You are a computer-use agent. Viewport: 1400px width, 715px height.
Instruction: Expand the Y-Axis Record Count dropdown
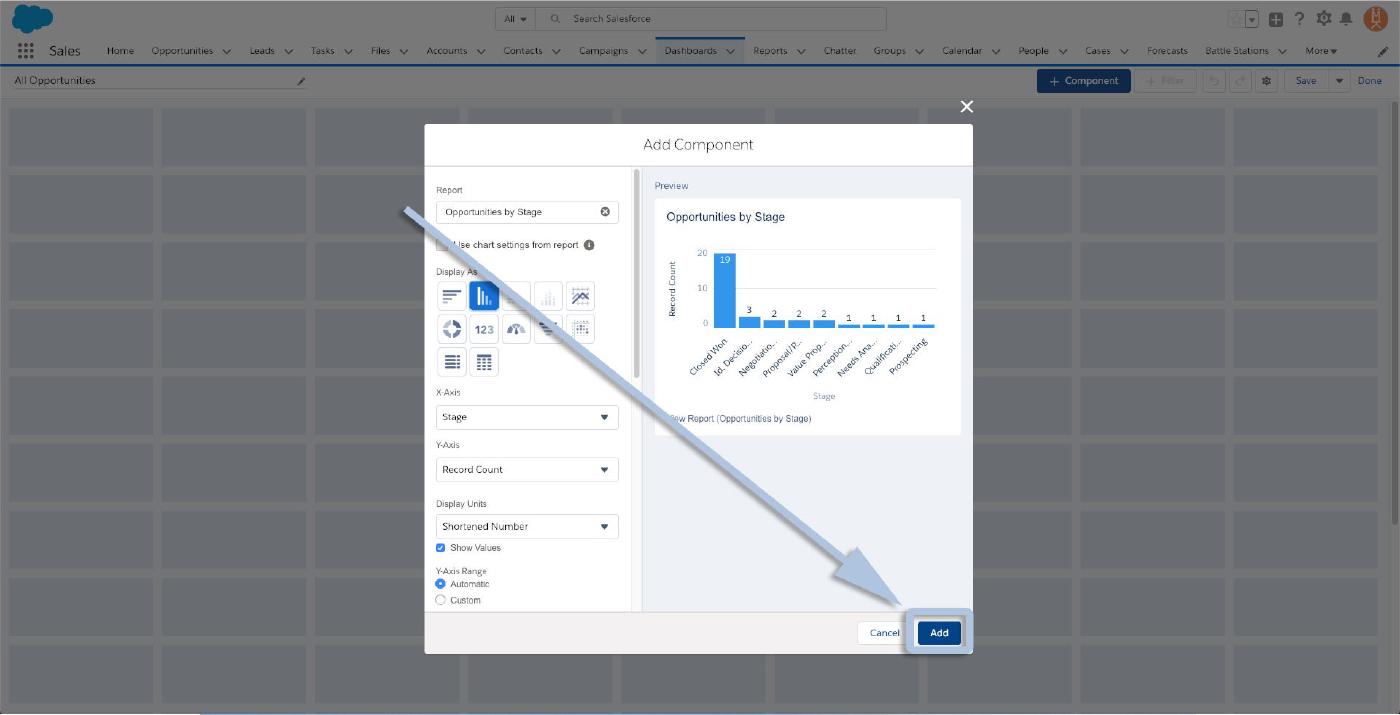(527, 469)
